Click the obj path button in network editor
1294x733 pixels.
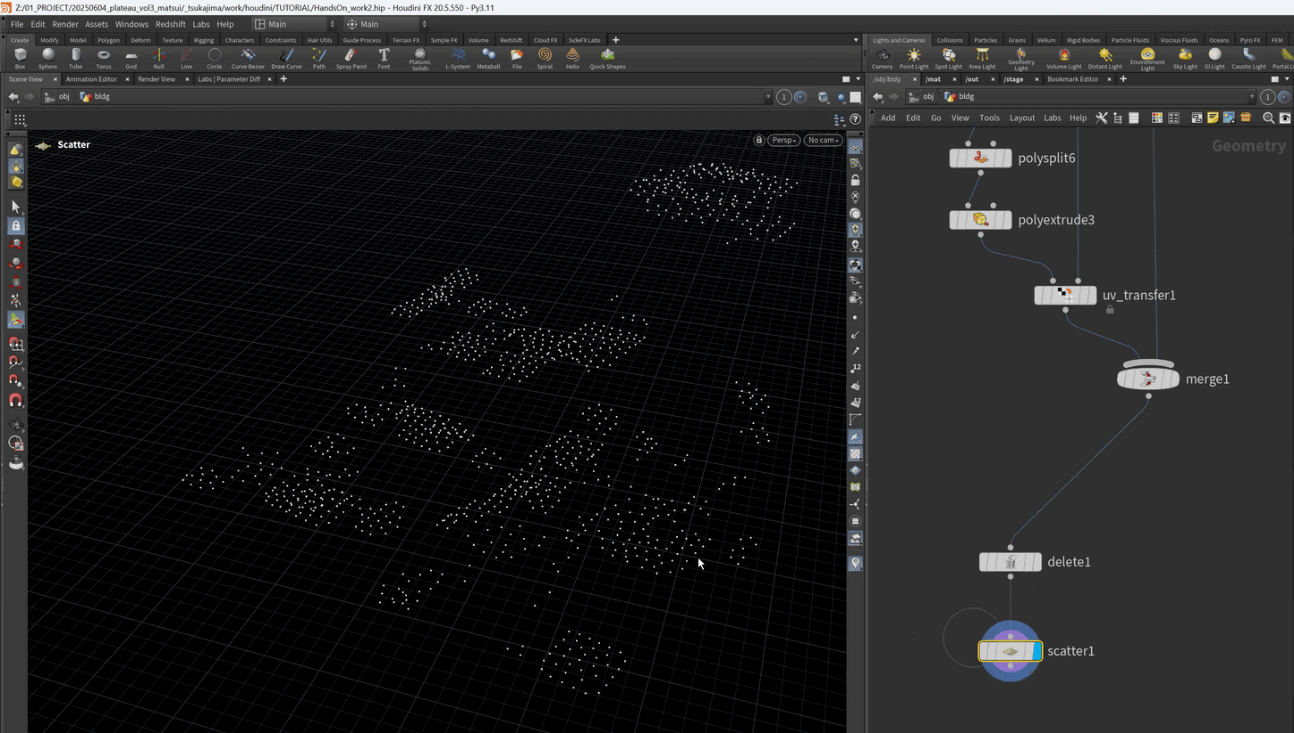(x=927, y=97)
